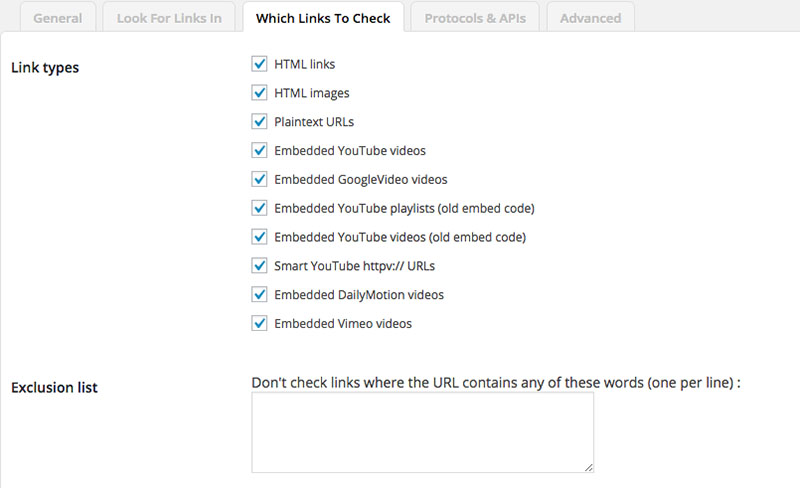Open the Protocols & APIs tab
Screen dimensions: 800x488
(475, 18)
